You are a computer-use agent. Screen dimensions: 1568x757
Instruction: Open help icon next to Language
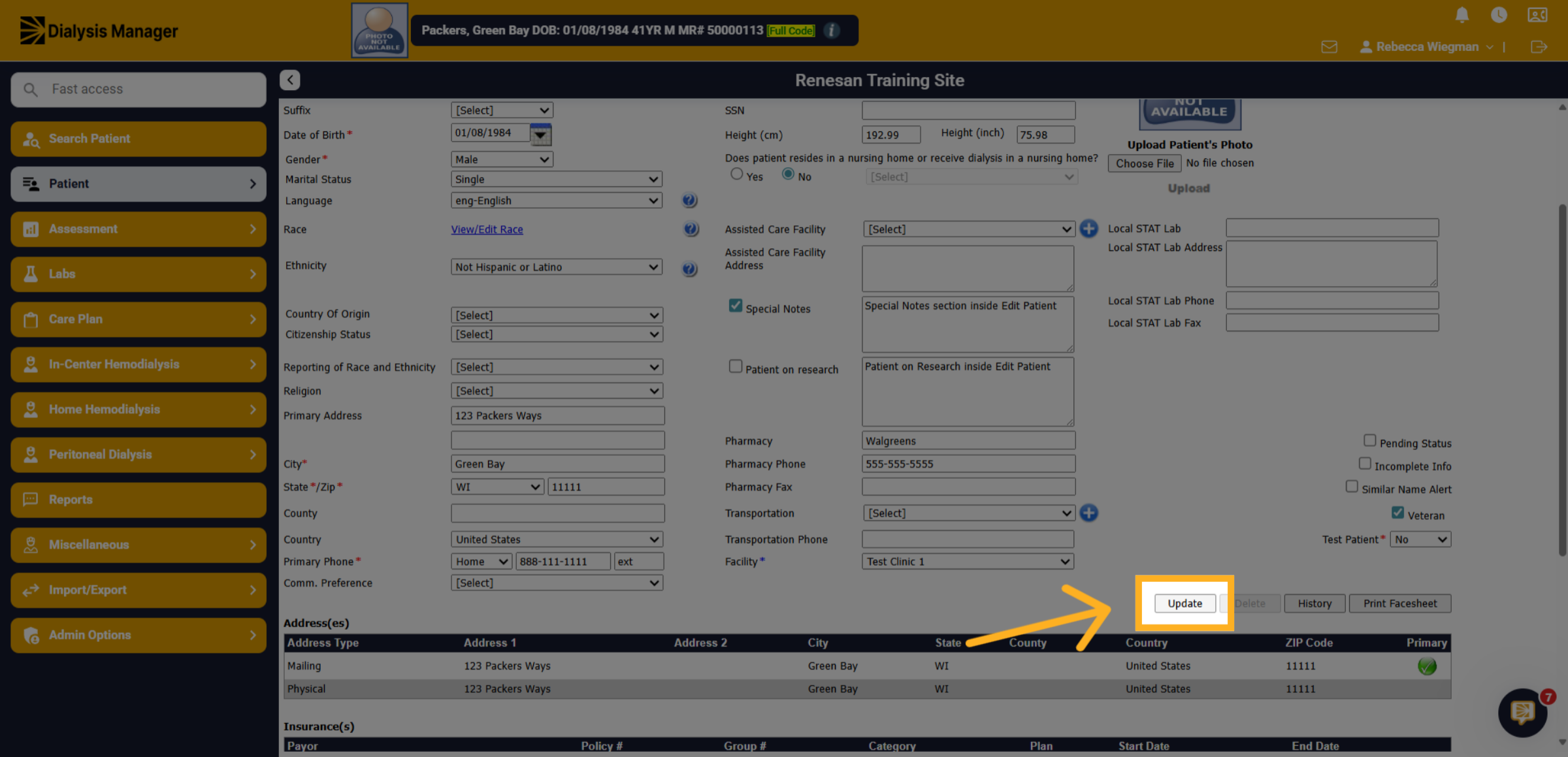689,201
